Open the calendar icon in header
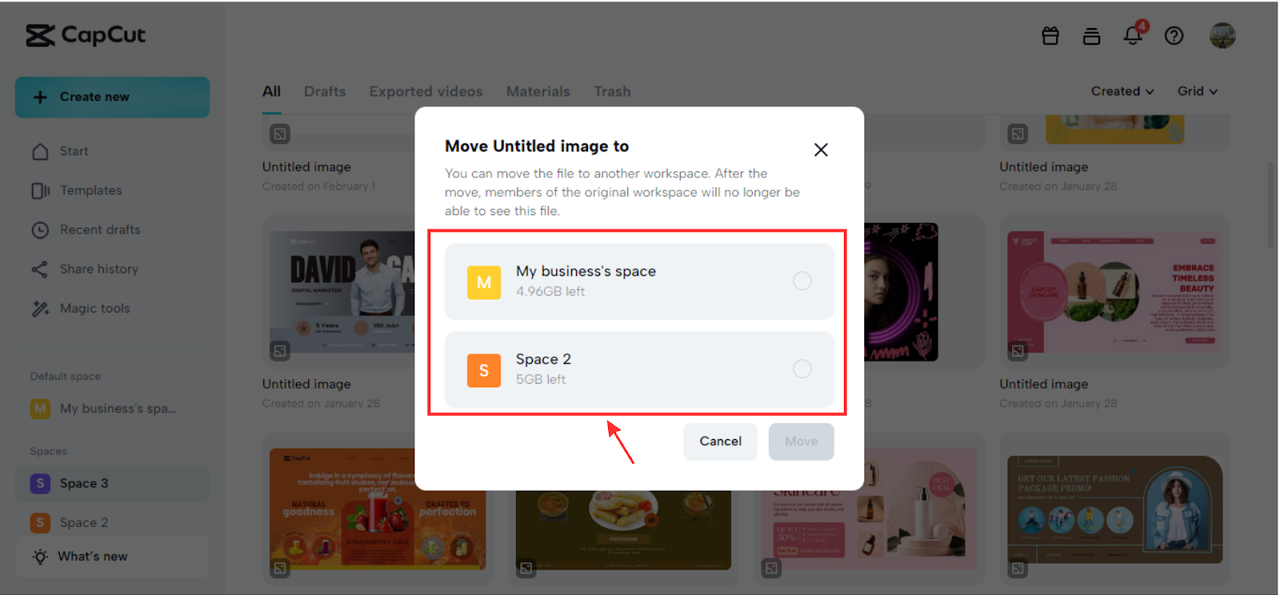 point(1050,36)
